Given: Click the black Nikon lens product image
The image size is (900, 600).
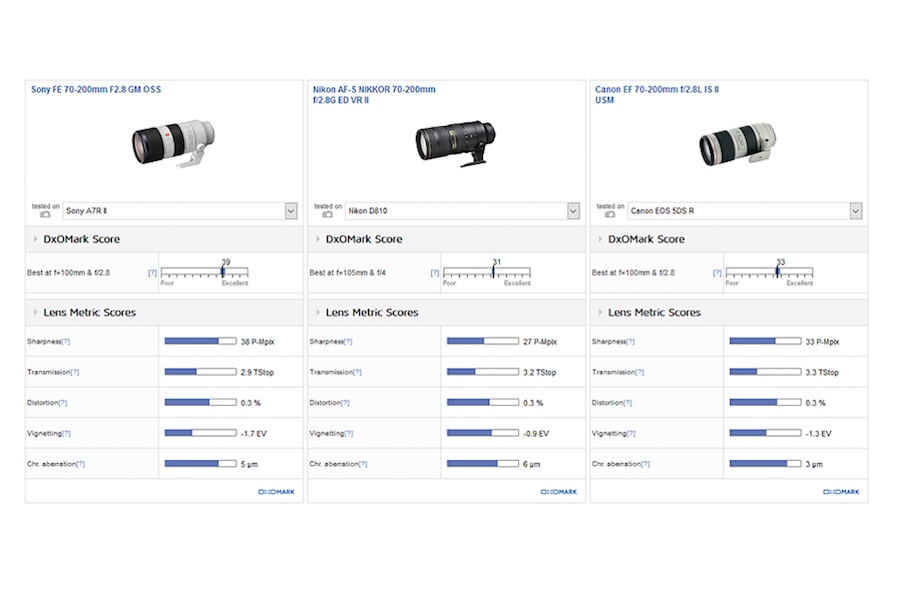Looking at the screenshot, I should click(x=455, y=146).
